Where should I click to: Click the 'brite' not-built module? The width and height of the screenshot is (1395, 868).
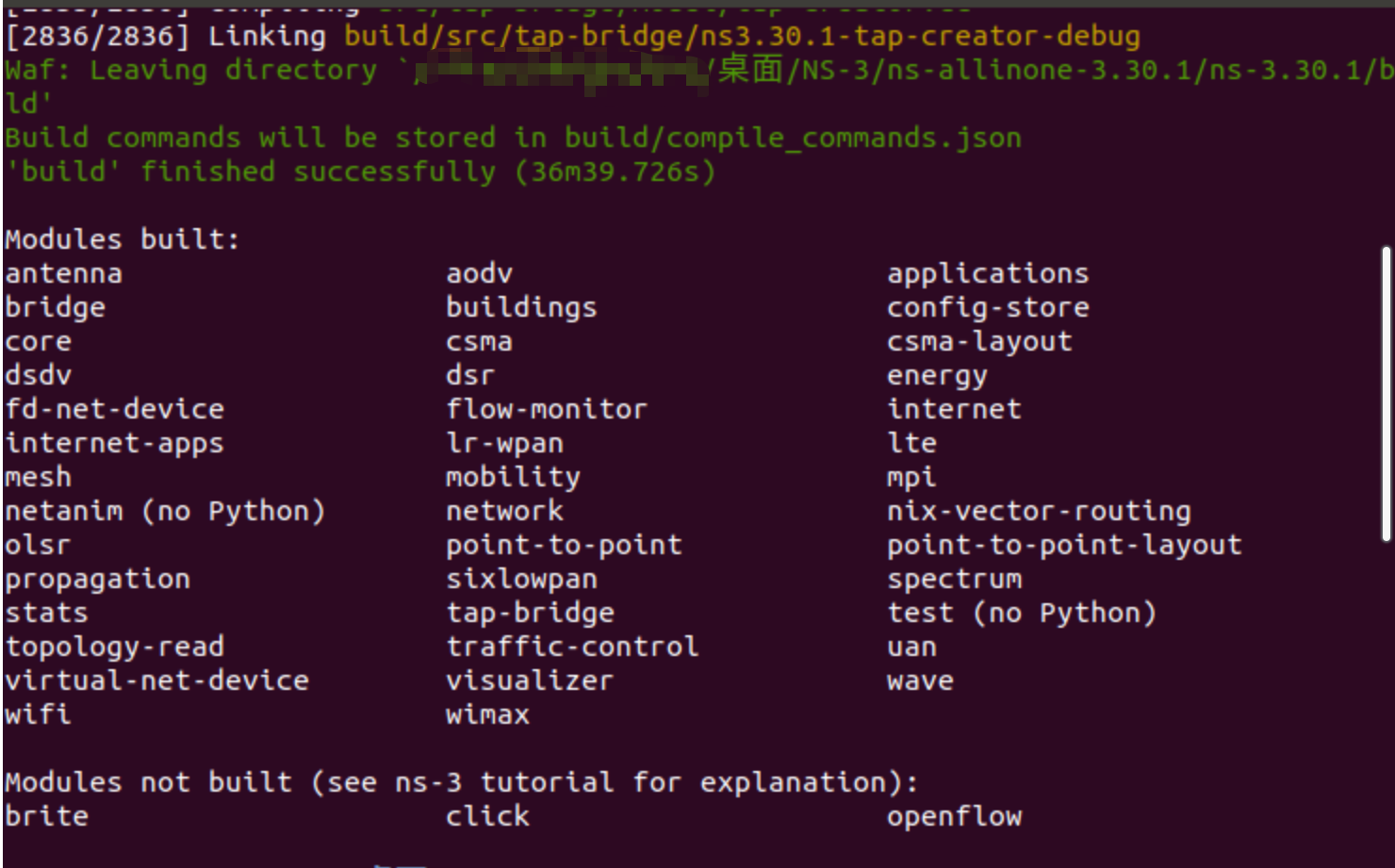(46, 816)
